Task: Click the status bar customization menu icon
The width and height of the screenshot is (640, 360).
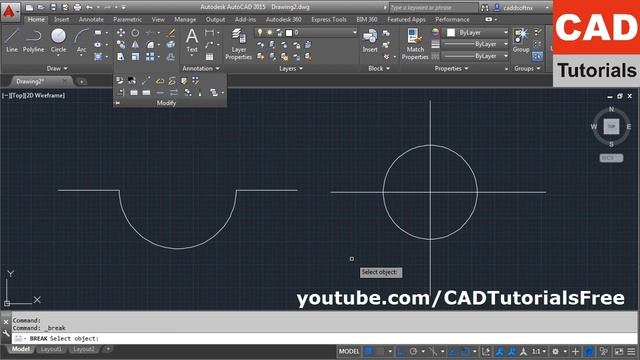Action: coord(631,351)
